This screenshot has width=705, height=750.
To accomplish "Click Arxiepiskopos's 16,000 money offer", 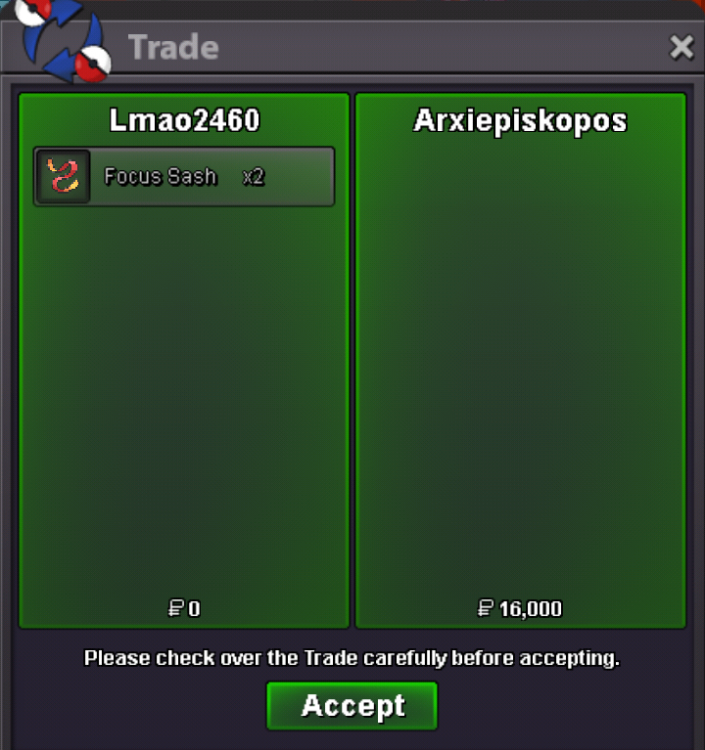I will pyautogui.click(x=530, y=609).
